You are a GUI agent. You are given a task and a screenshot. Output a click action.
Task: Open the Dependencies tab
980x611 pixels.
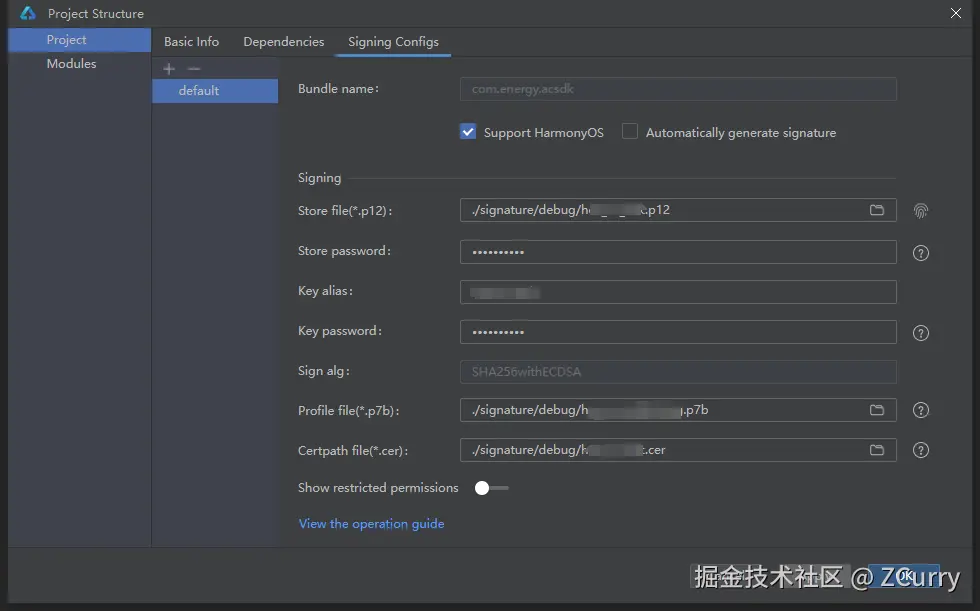(284, 42)
